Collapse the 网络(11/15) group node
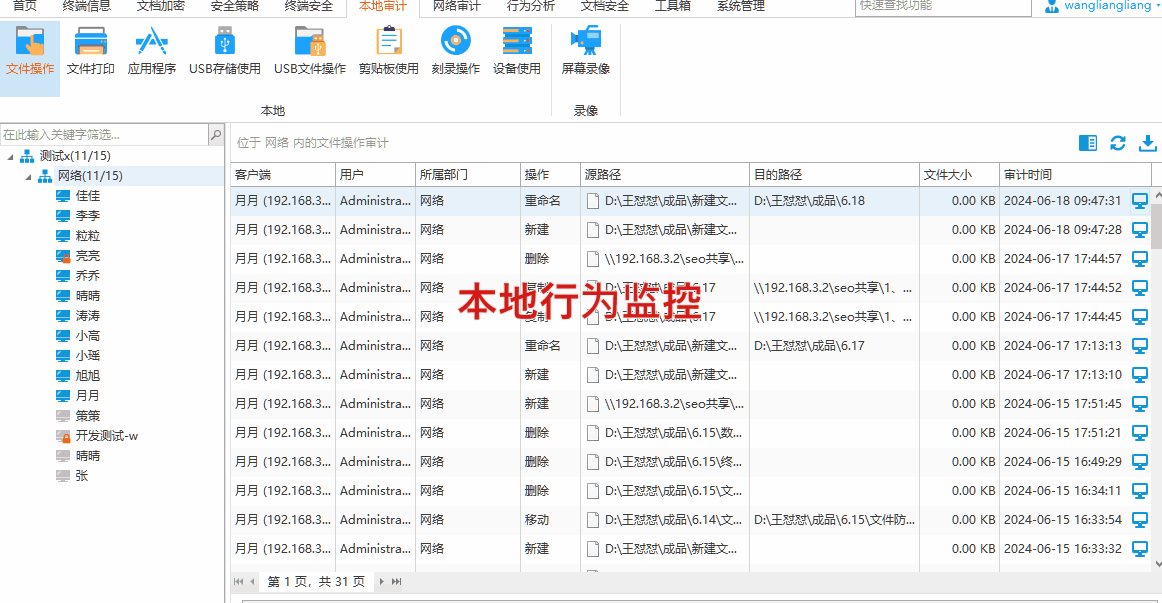The height and width of the screenshot is (603, 1162). tap(29, 177)
